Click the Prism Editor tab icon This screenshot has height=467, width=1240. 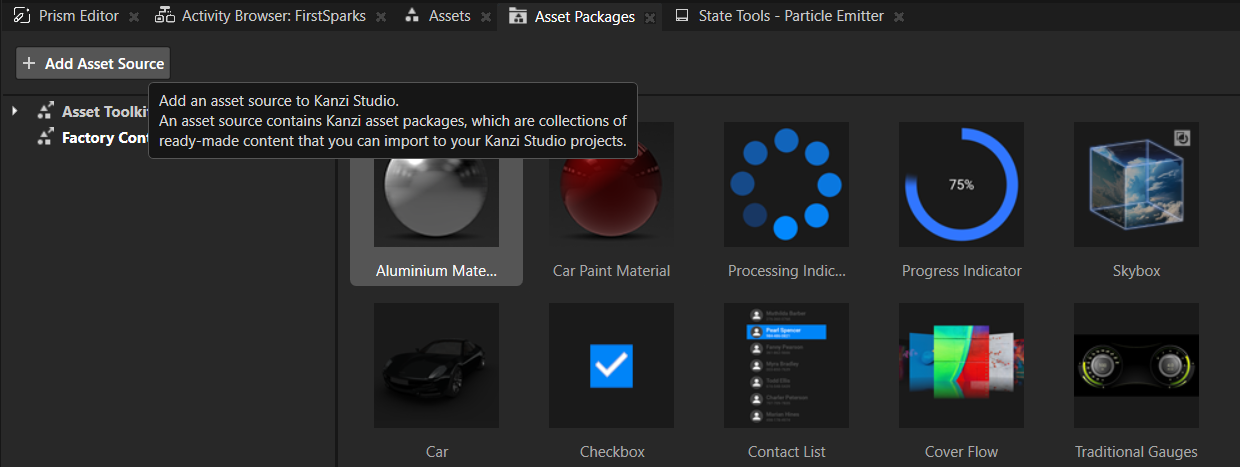click(x=20, y=16)
